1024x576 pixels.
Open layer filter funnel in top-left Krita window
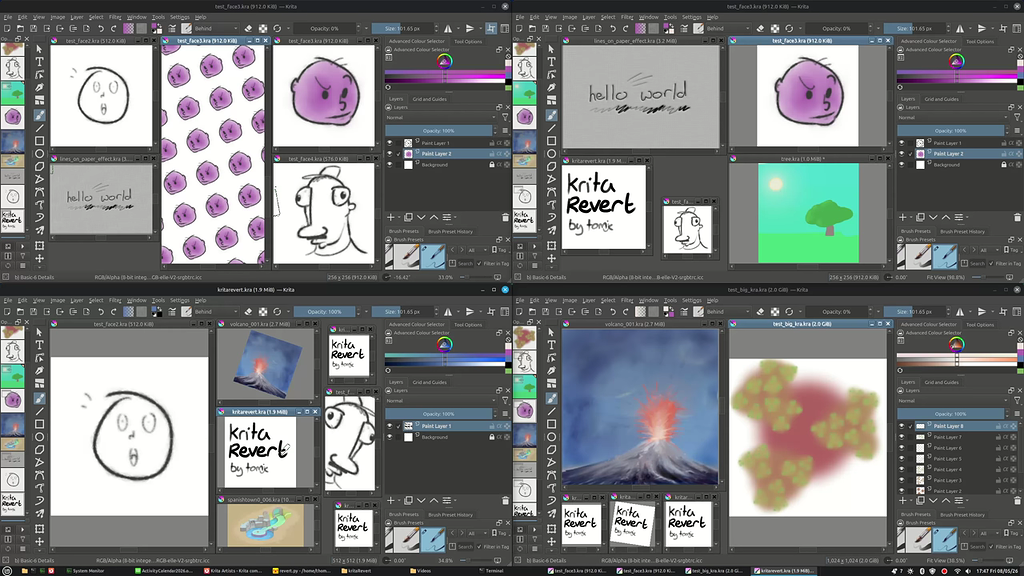tap(505, 118)
